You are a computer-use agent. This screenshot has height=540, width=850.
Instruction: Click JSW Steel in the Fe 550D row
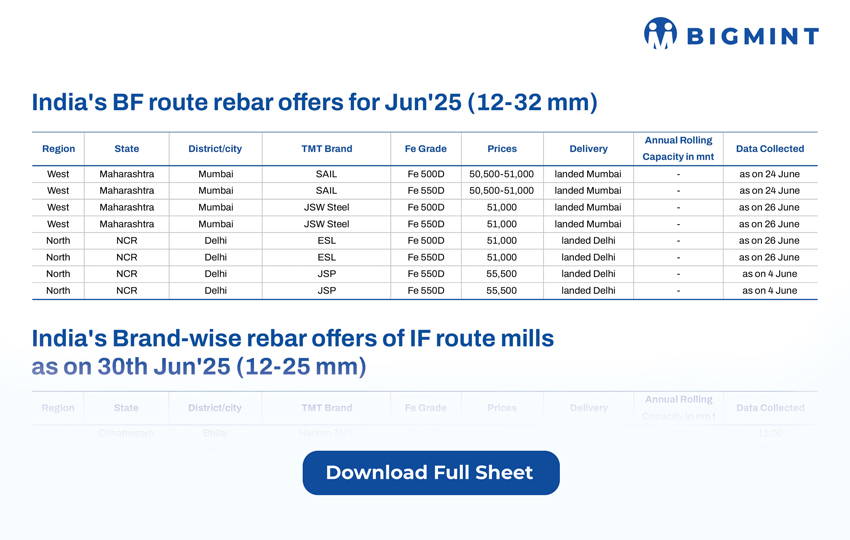326,224
